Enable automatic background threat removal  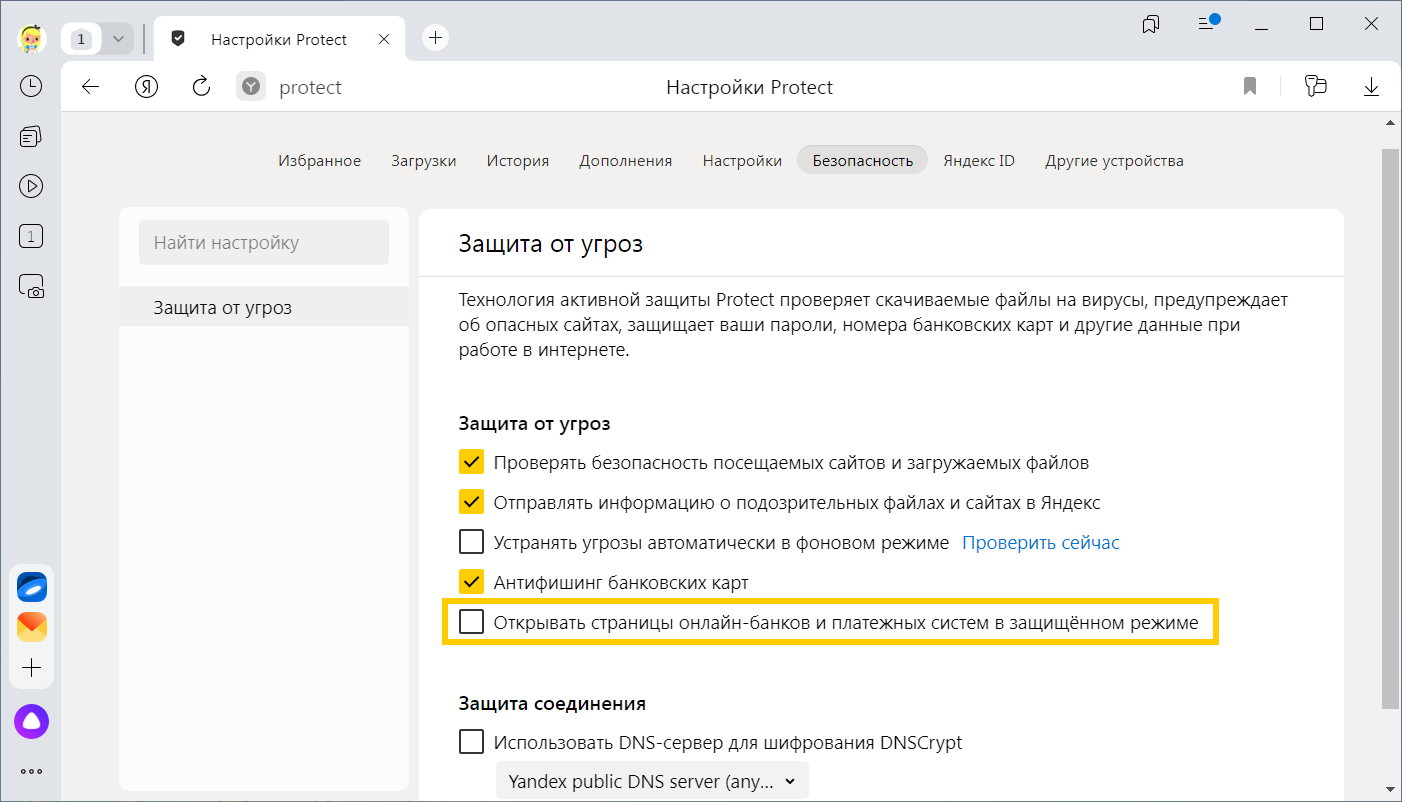tap(471, 542)
